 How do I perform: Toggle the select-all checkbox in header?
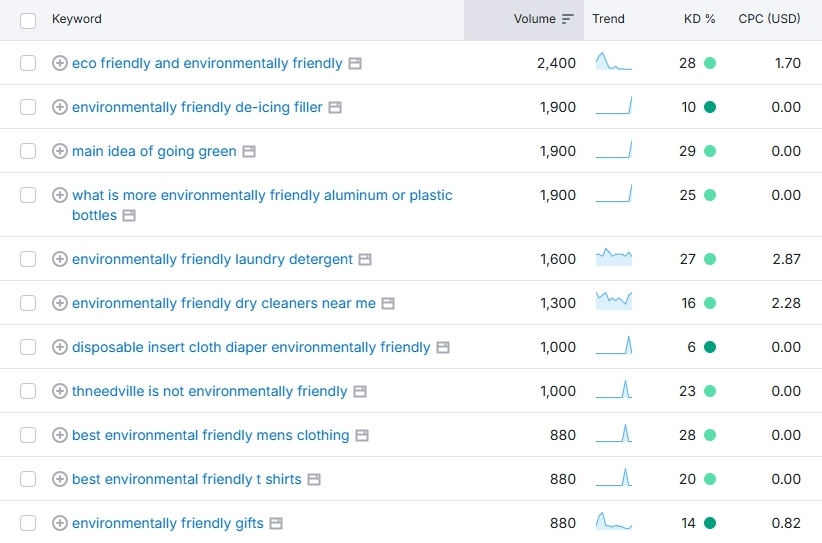point(28,20)
